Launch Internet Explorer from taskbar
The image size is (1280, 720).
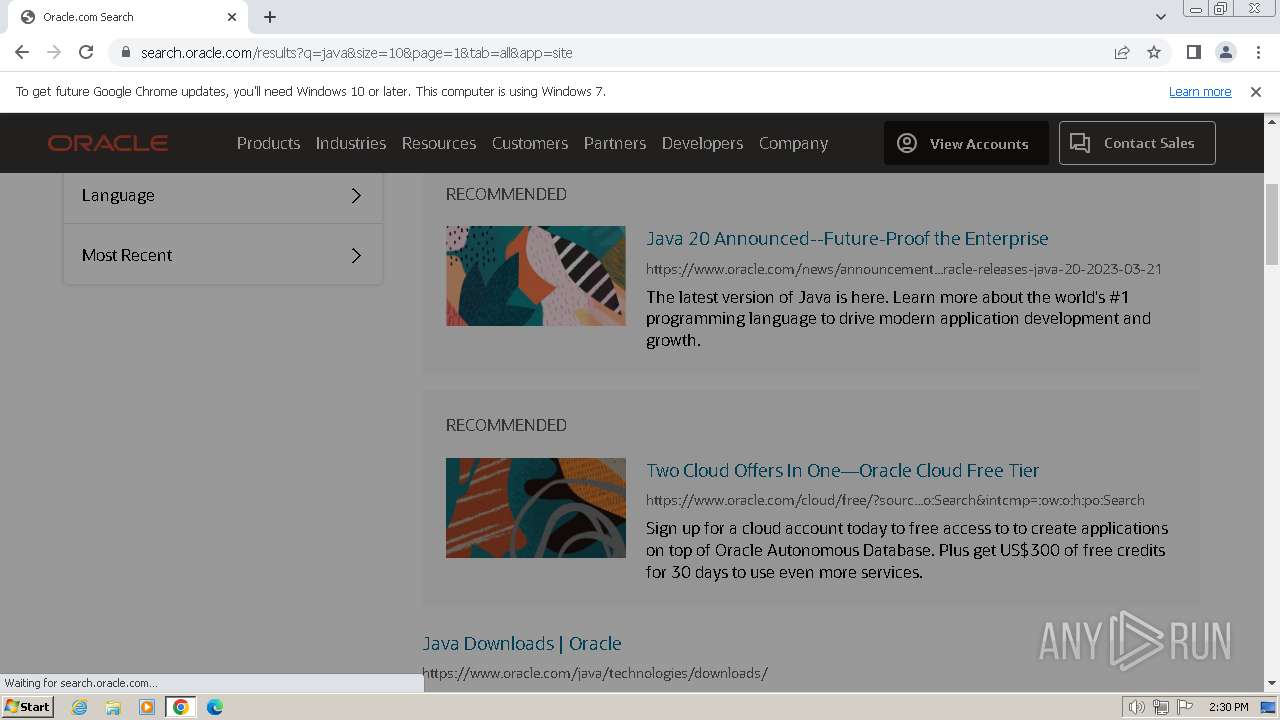tap(79, 707)
